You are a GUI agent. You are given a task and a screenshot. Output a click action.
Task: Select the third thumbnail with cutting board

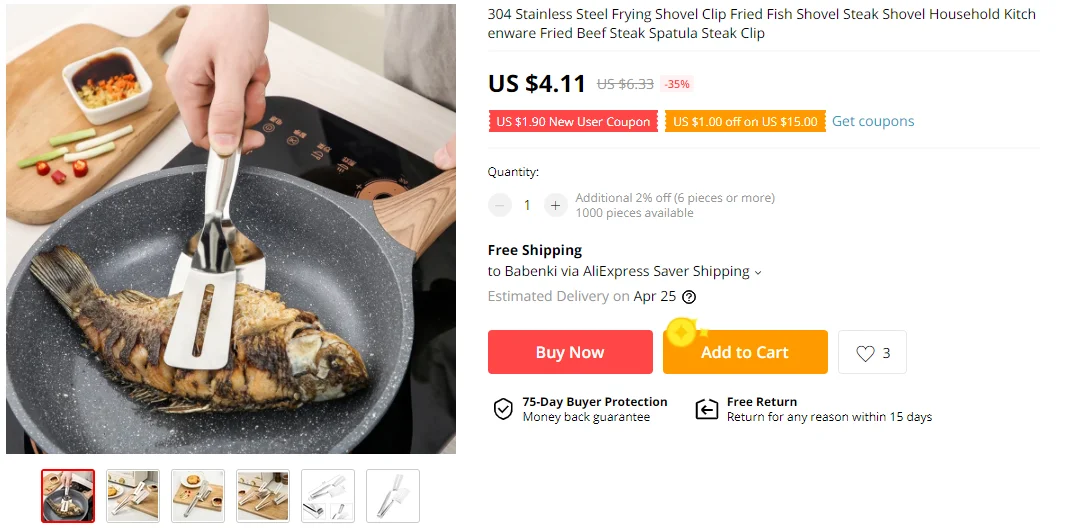point(198,496)
